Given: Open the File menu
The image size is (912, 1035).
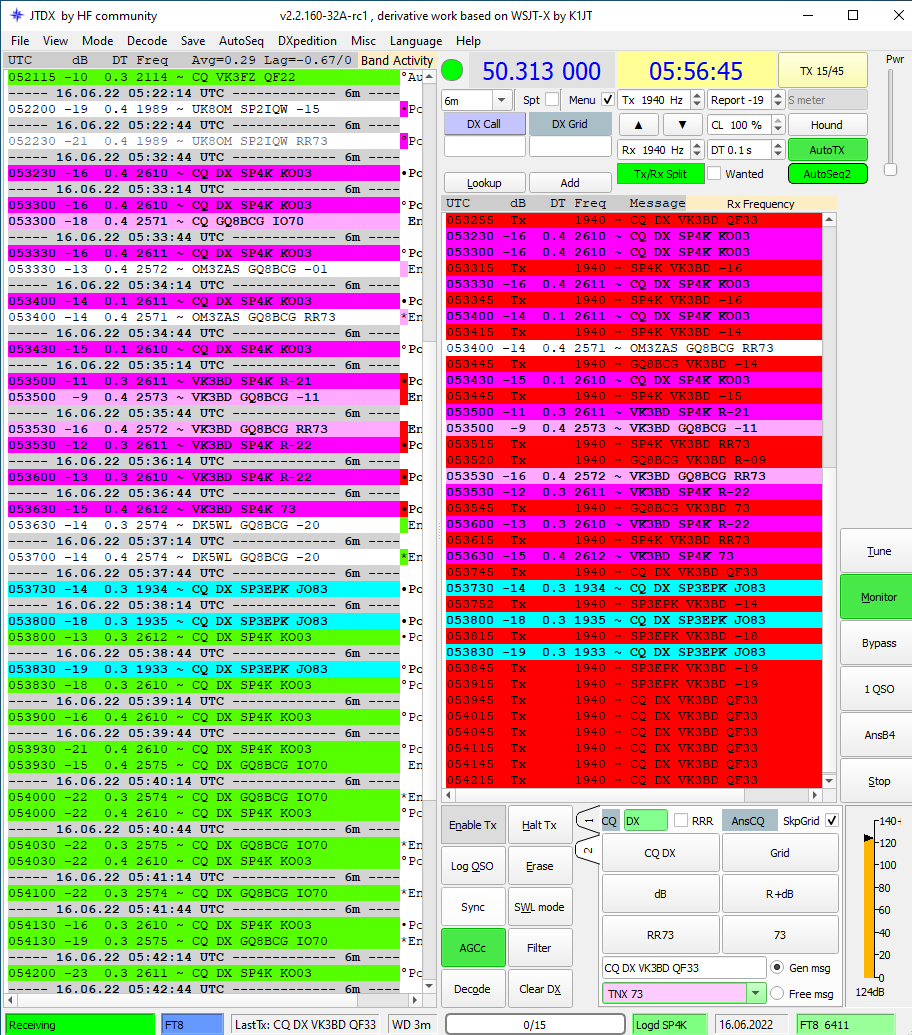Looking at the screenshot, I should tap(20, 41).
